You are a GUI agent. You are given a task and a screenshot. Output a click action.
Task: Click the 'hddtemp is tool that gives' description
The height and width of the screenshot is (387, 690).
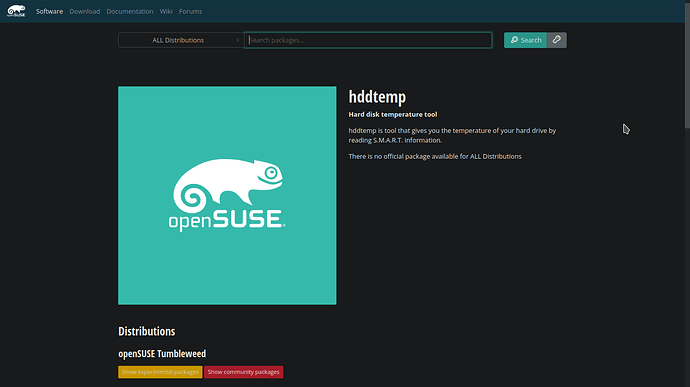[452, 135]
